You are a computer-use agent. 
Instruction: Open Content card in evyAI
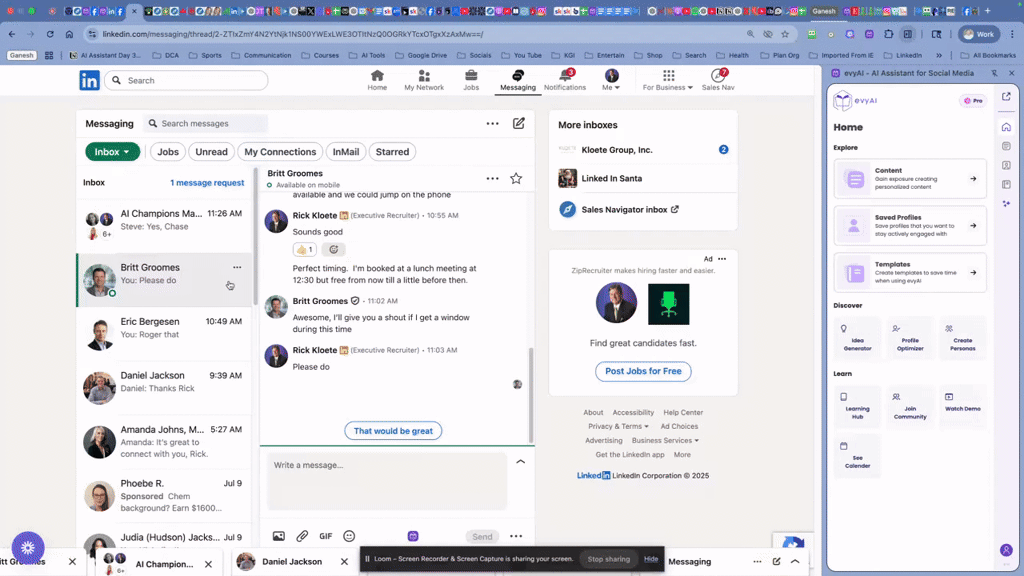coord(910,178)
